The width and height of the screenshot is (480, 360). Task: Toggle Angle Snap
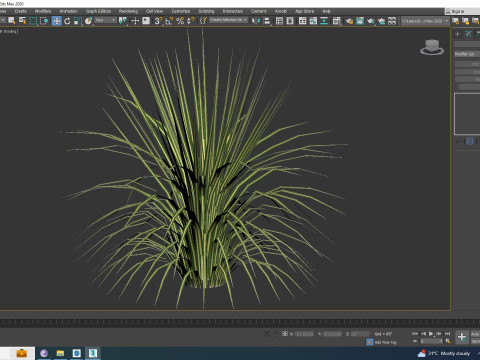coord(169,21)
